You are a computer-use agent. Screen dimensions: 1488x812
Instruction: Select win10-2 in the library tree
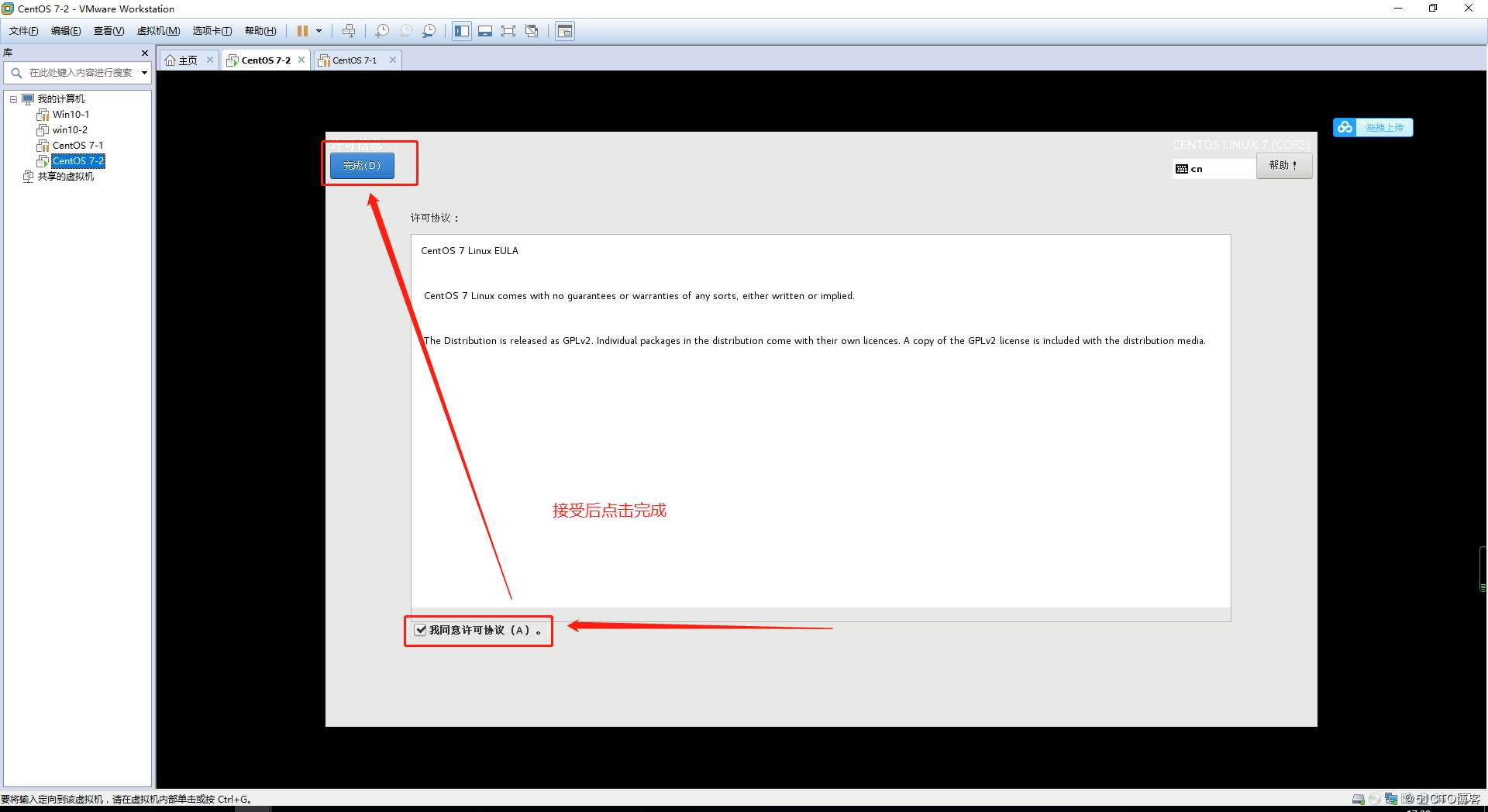[70, 130]
